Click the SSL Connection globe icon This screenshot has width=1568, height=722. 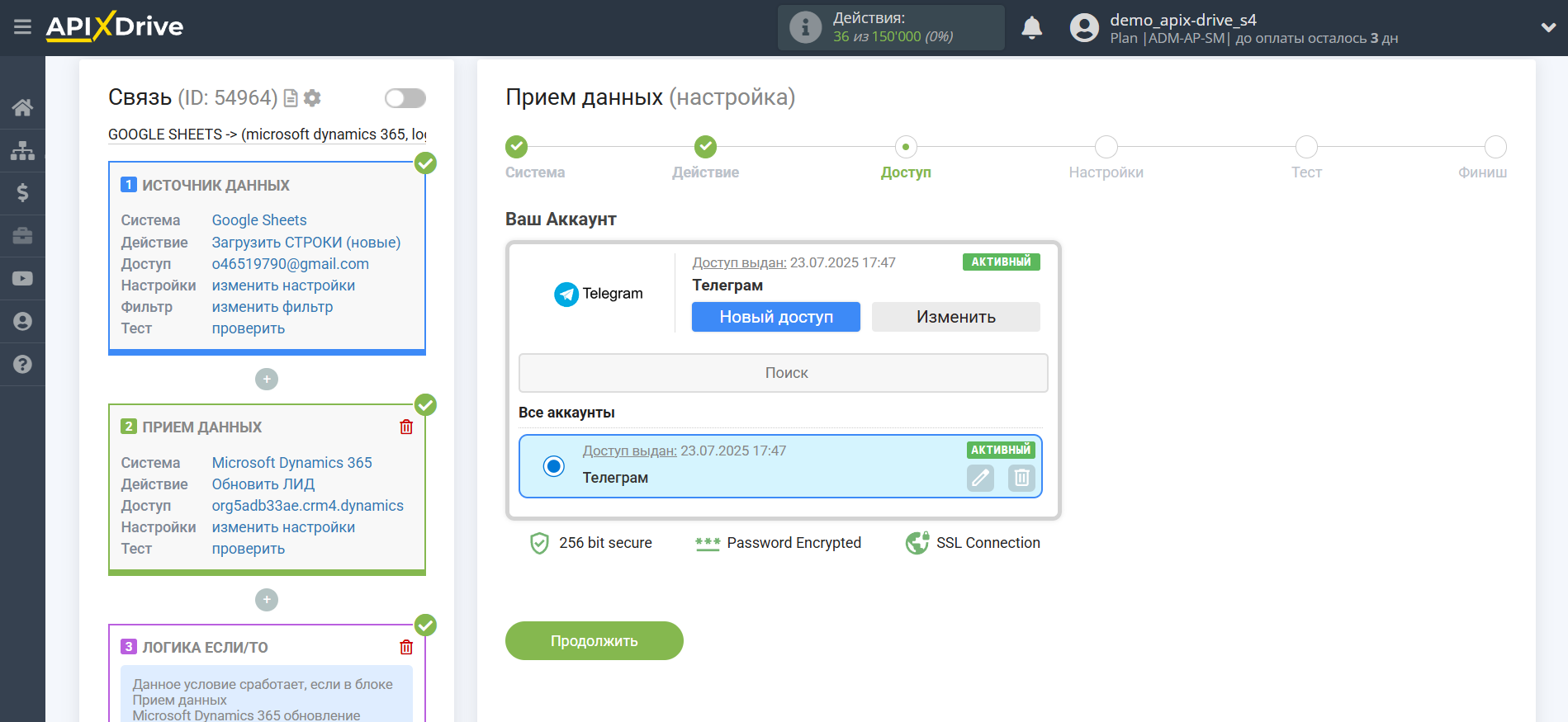[917, 543]
